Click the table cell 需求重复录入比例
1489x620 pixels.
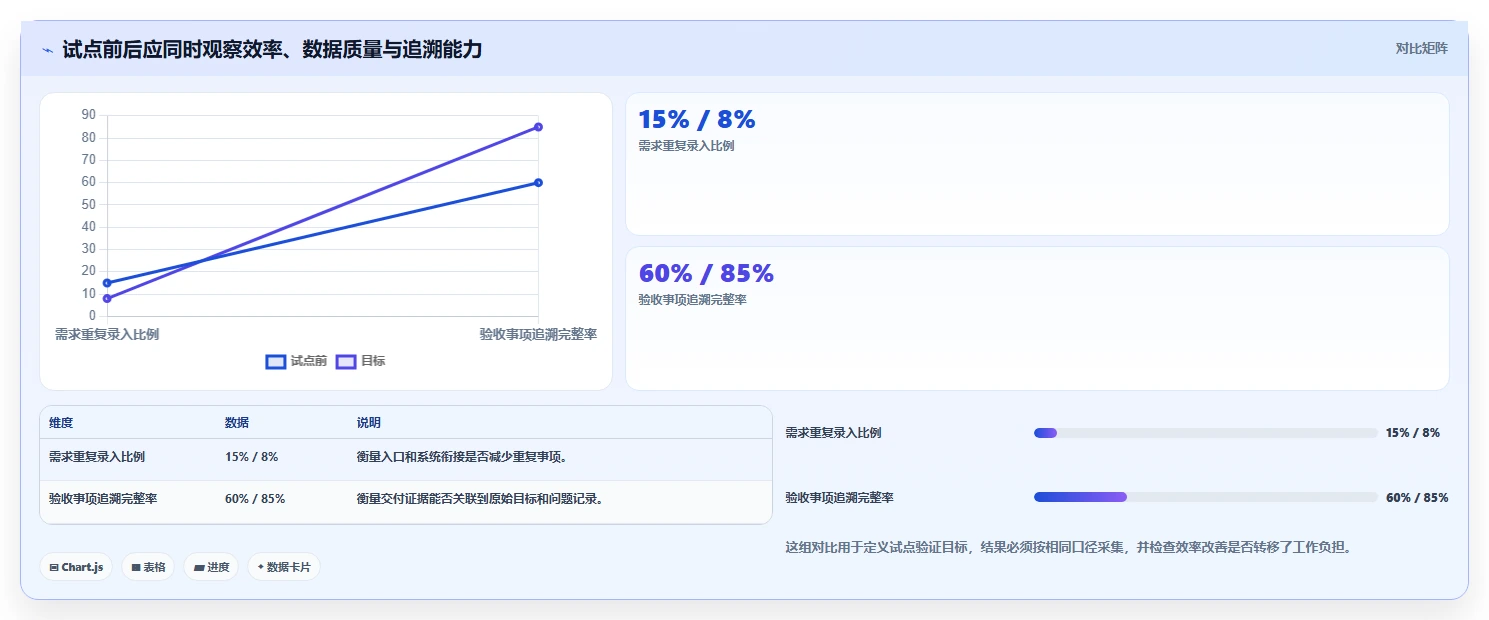(97, 457)
